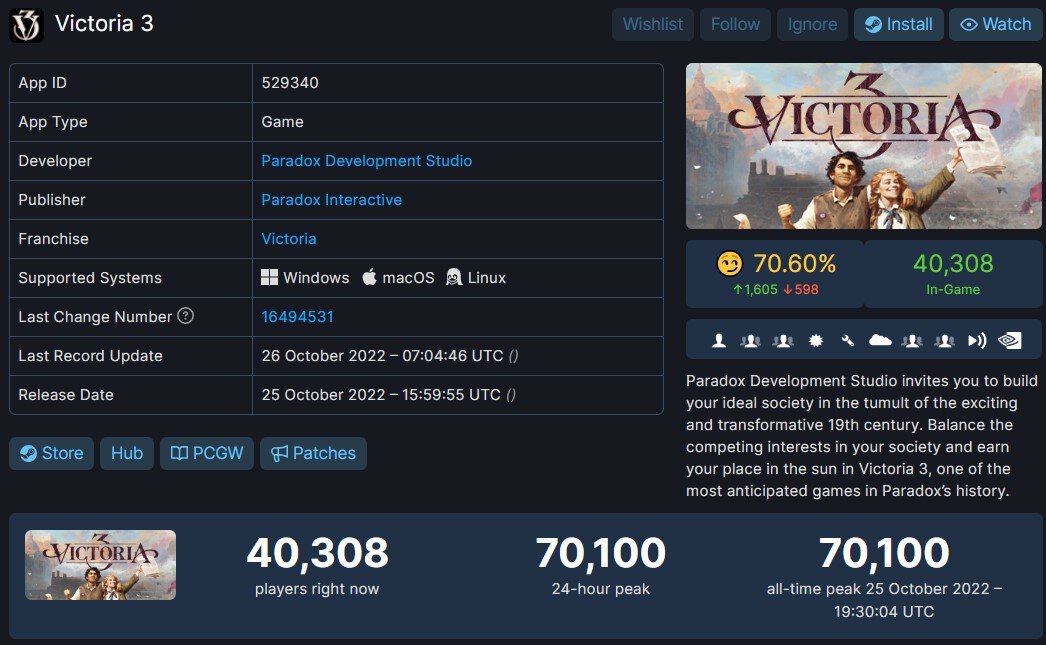The width and height of the screenshot is (1046, 645).
Task: Open the PCGW wiki button
Action: point(207,453)
